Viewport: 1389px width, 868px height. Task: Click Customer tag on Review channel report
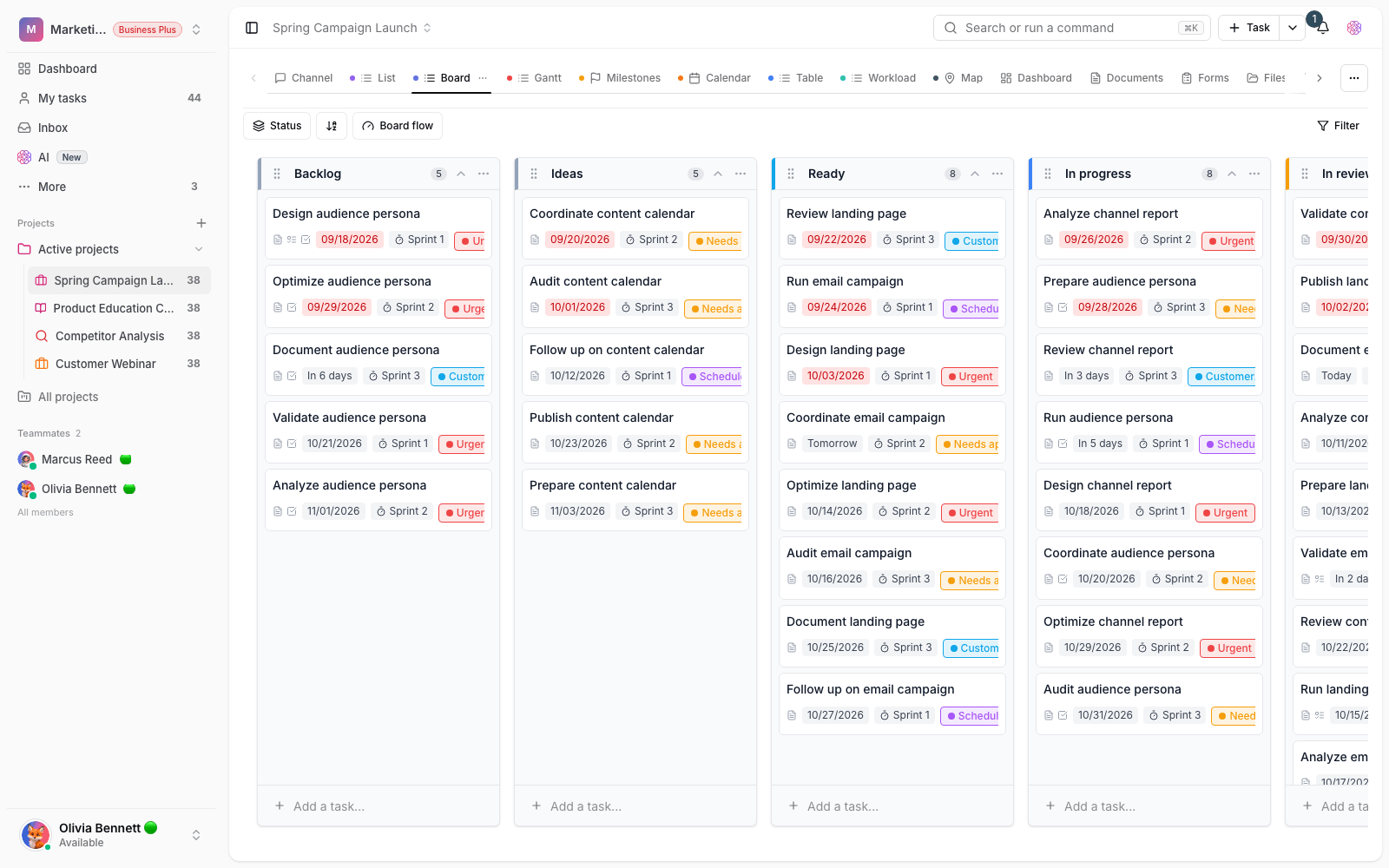click(x=1221, y=377)
